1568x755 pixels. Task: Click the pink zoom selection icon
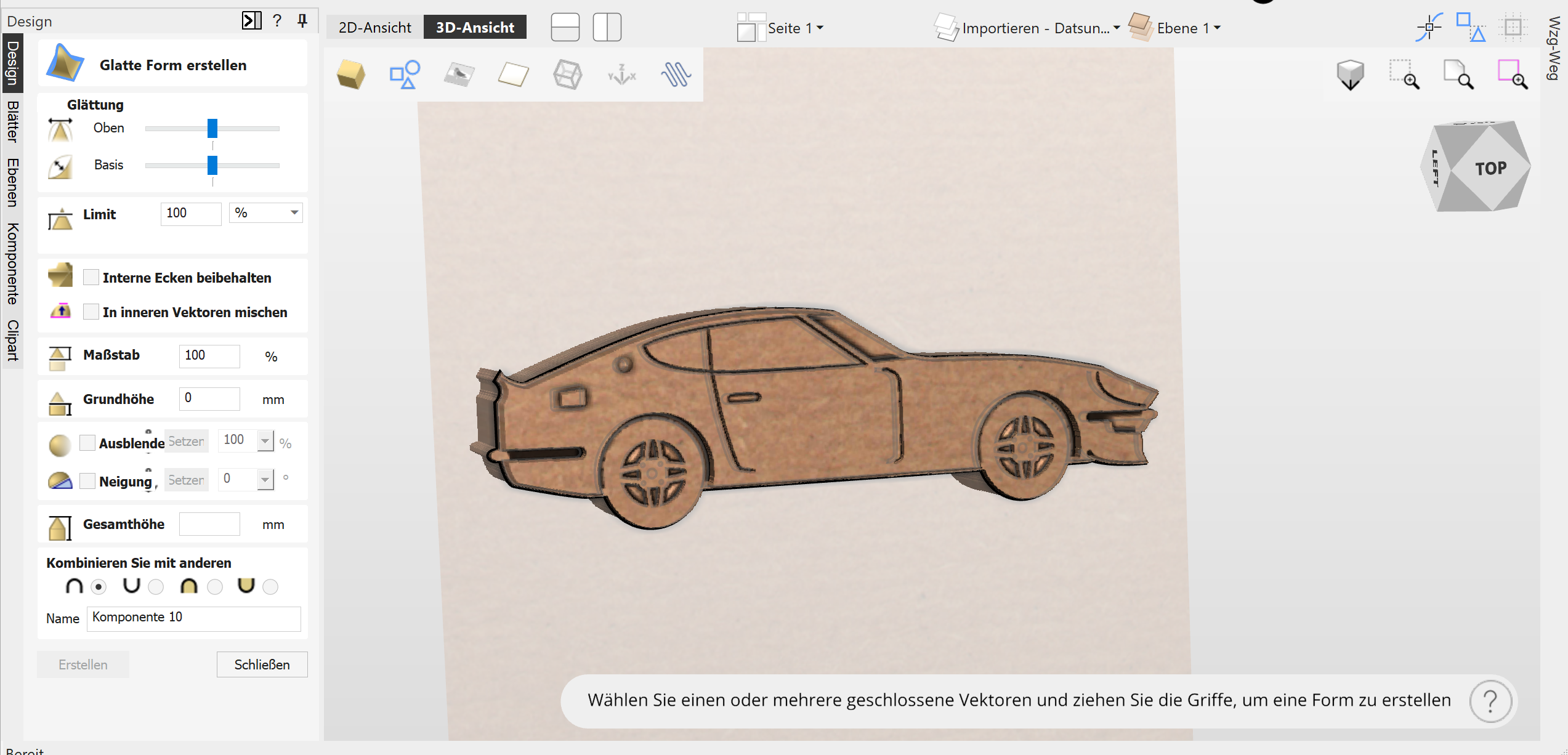tap(1513, 75)
